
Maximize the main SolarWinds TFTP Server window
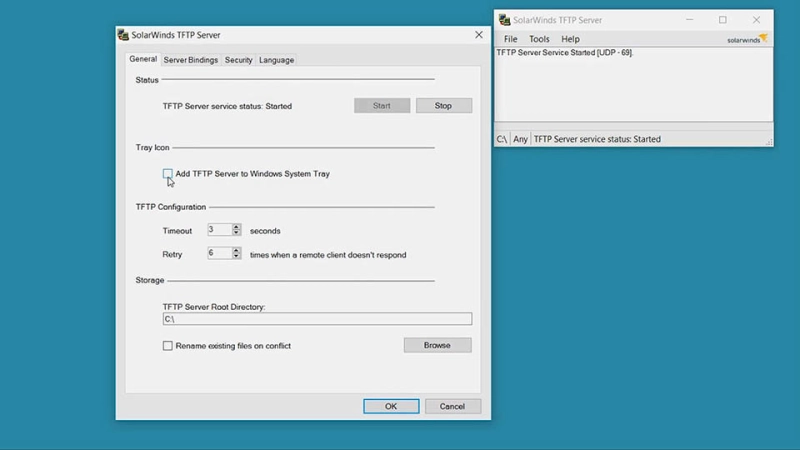click(722, 20)
